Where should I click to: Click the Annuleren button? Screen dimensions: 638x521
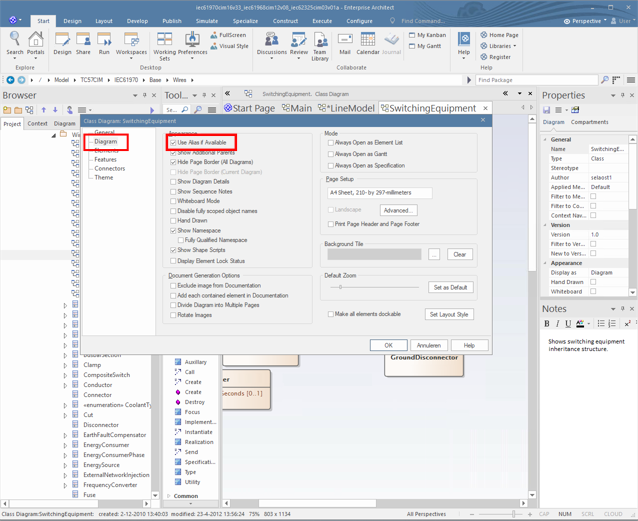(x=429, y=345)
